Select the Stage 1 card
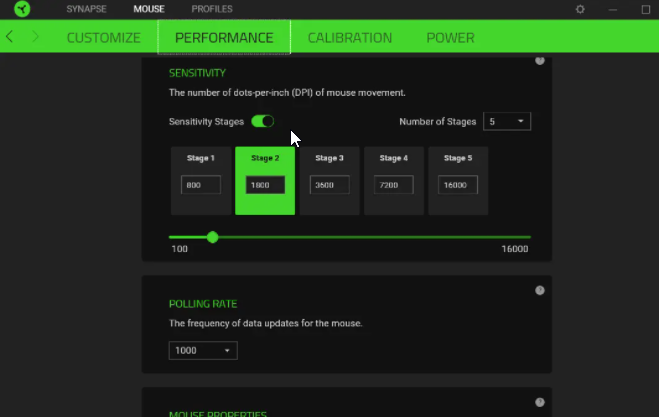Viewport: 659px width, 417px height. pyautogui.click(x=201, y=181)
